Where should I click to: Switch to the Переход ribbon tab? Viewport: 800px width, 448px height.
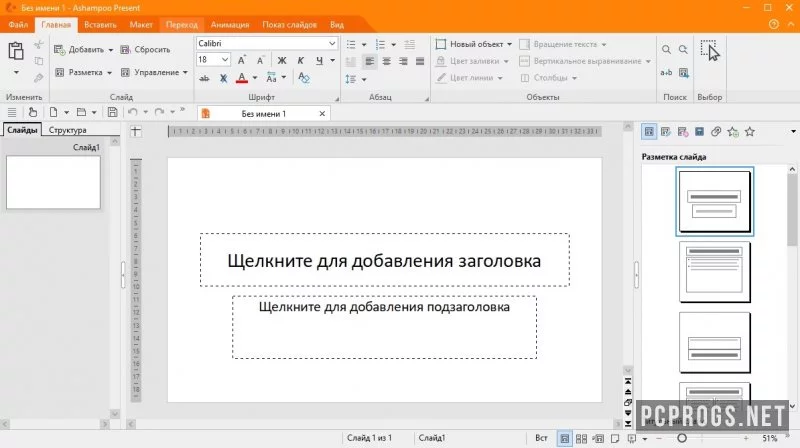[x=182, y=24]
